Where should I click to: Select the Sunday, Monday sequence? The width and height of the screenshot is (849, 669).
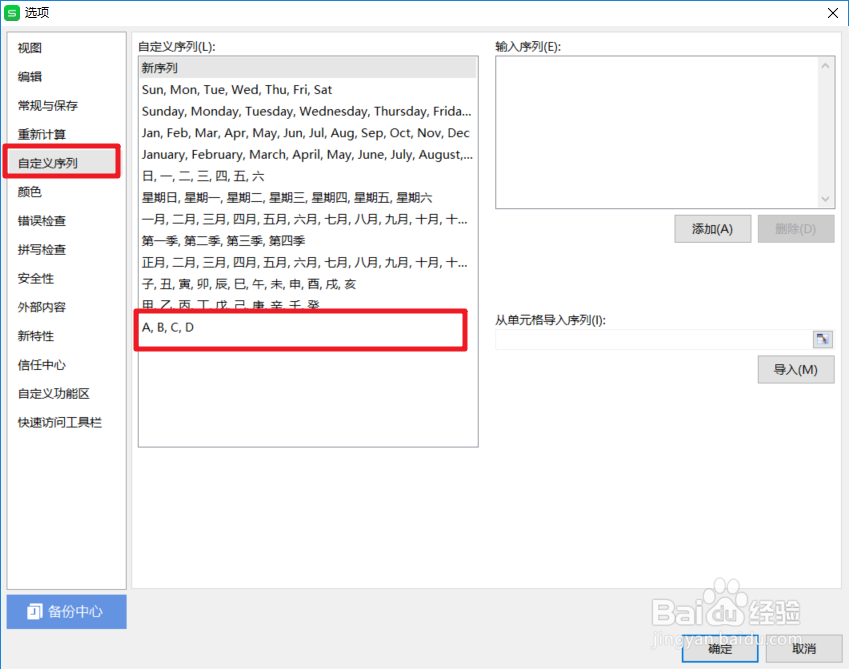308,111
